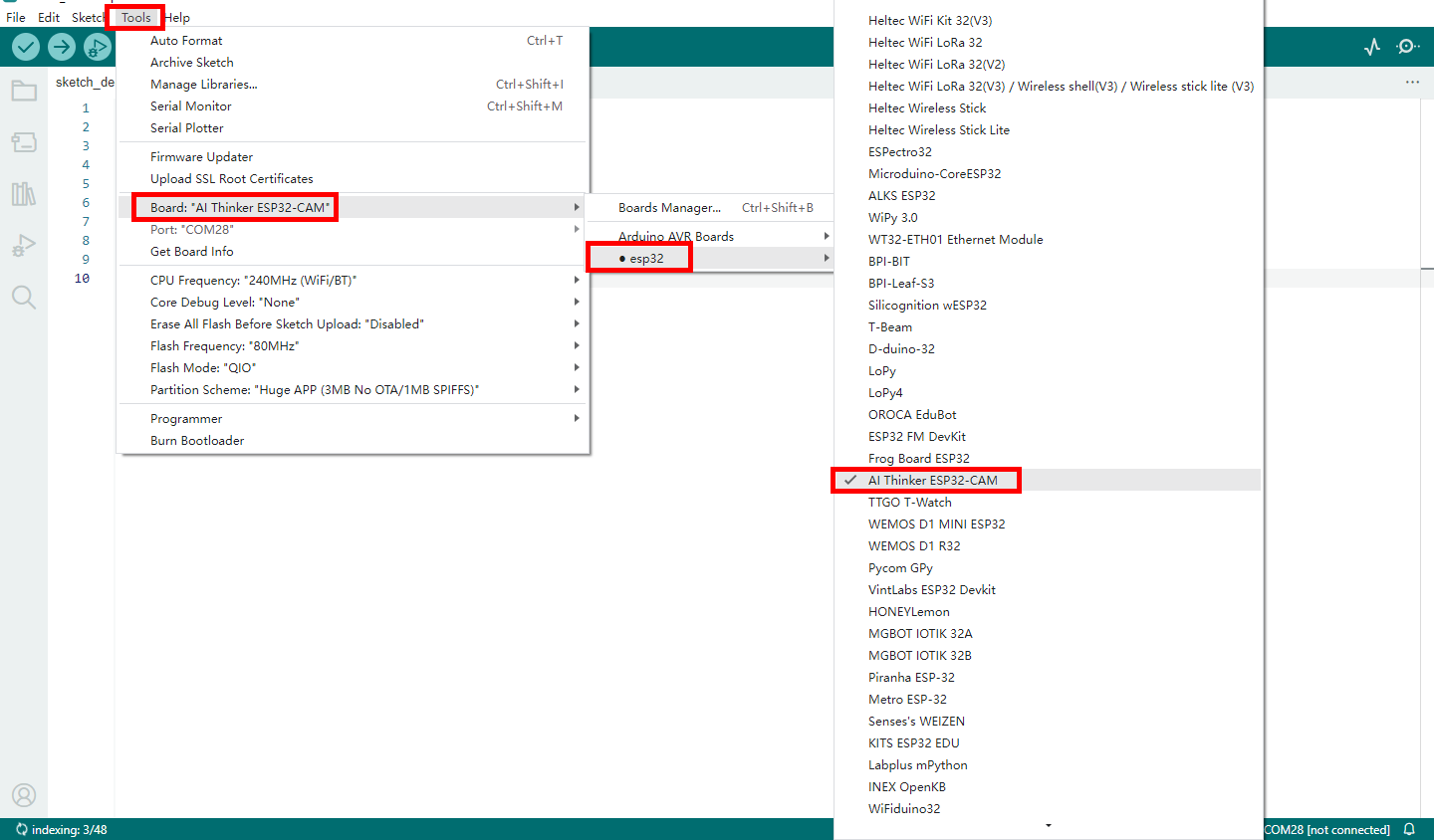Select Heltec WiFi LoRa 32 board

(x=1049, y=43)
